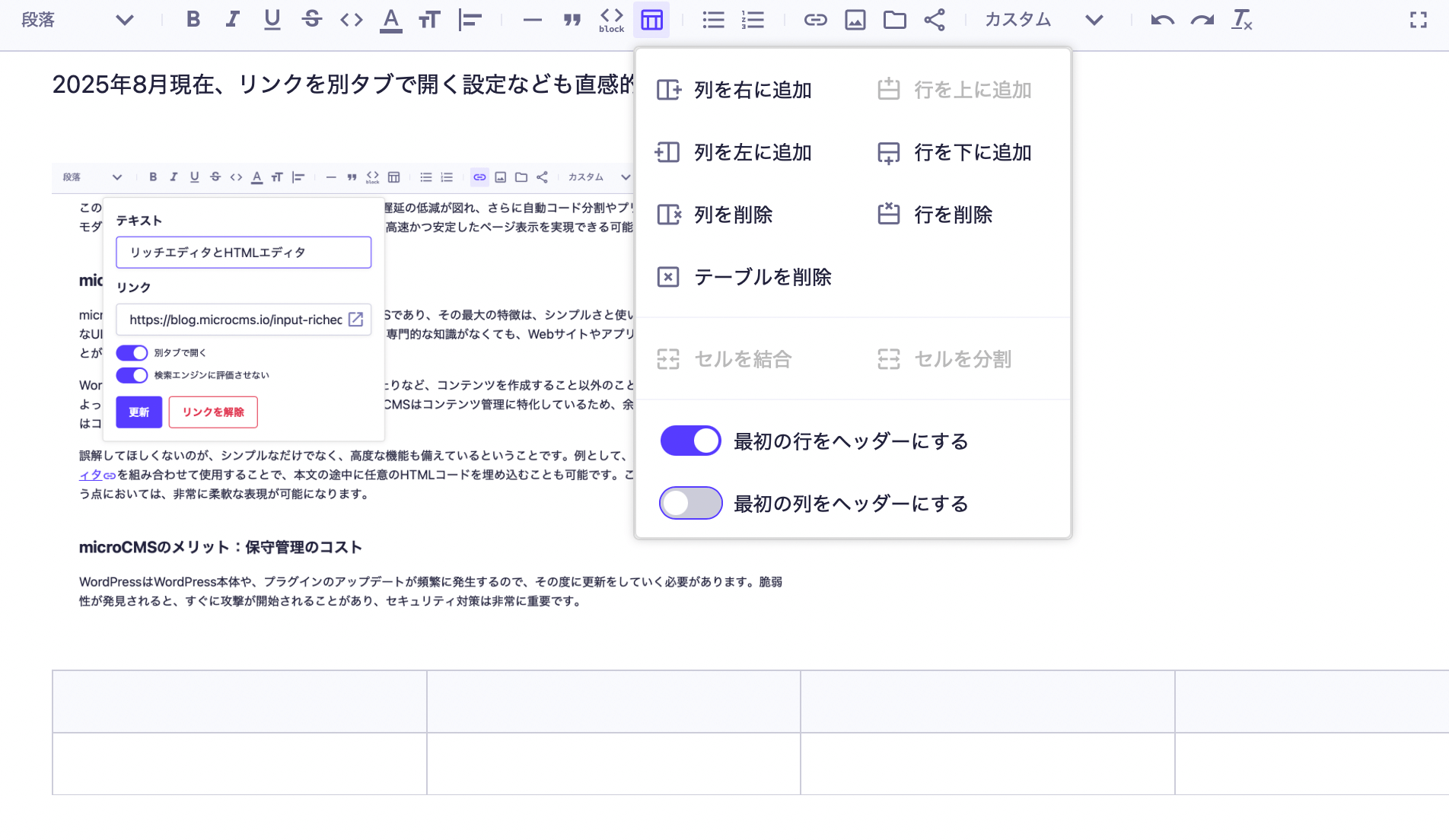
Task: Apply strikethrough formatting
Action: coord(312,20)
